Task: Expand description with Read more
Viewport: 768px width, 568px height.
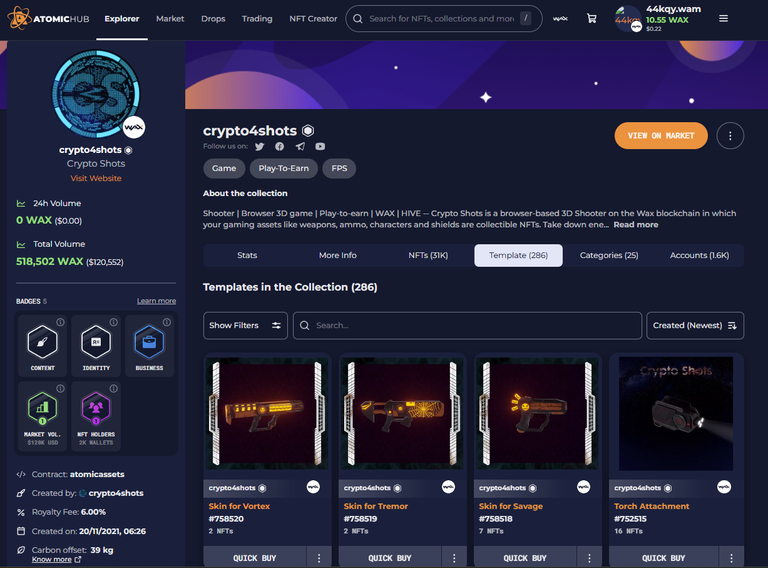Action: pos(636,225)
